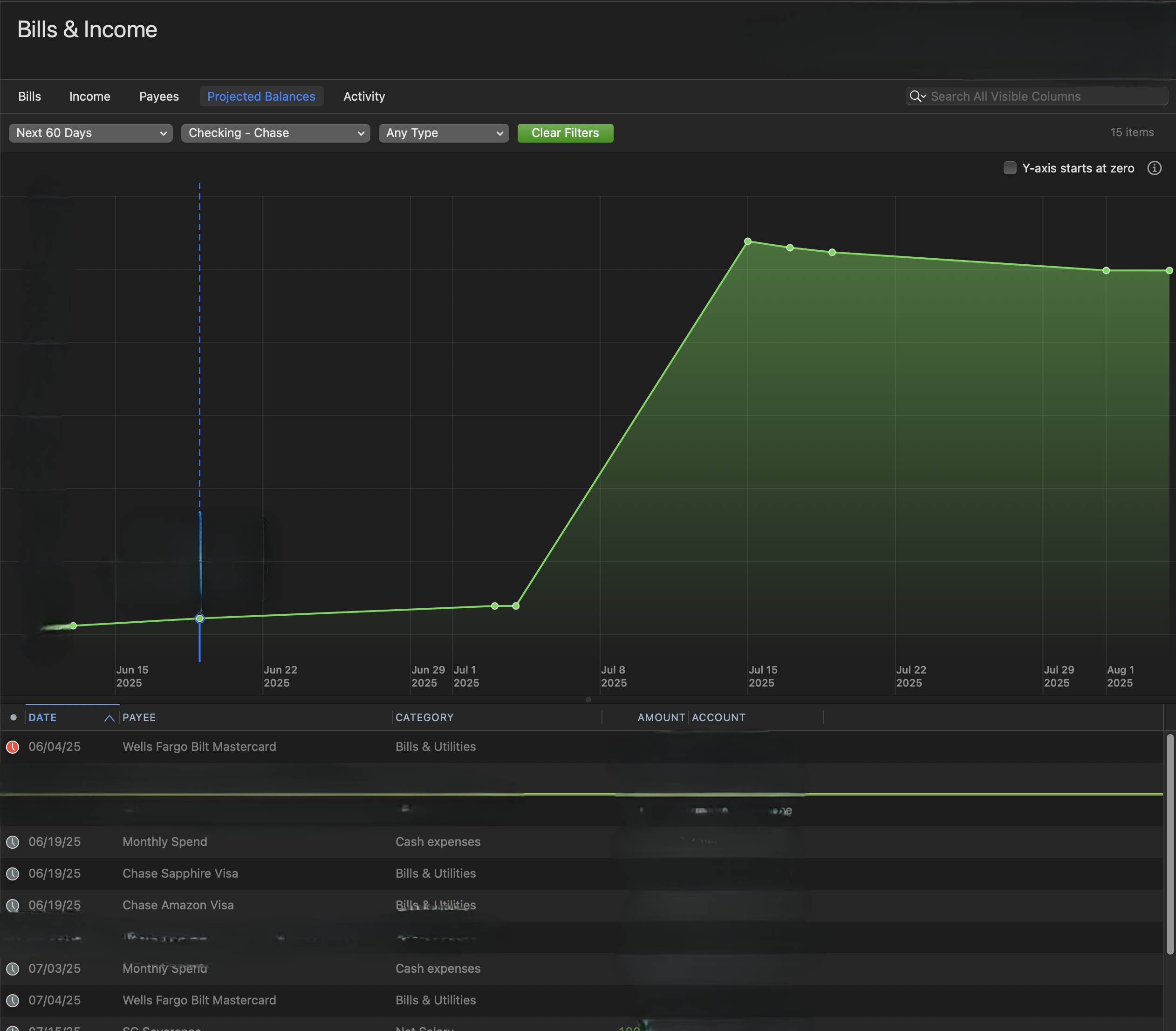The width and height of the screenshot is (1176, 1031).
Task: Switch to the Bills tab
Action: [x=29, y=96]
